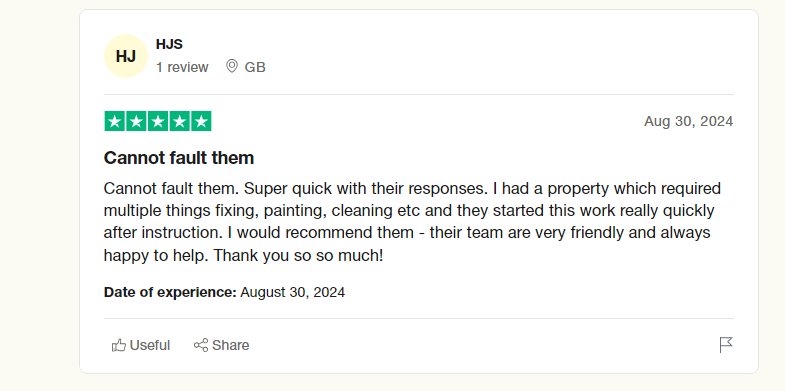Mark review as Useful via its label

150,345
